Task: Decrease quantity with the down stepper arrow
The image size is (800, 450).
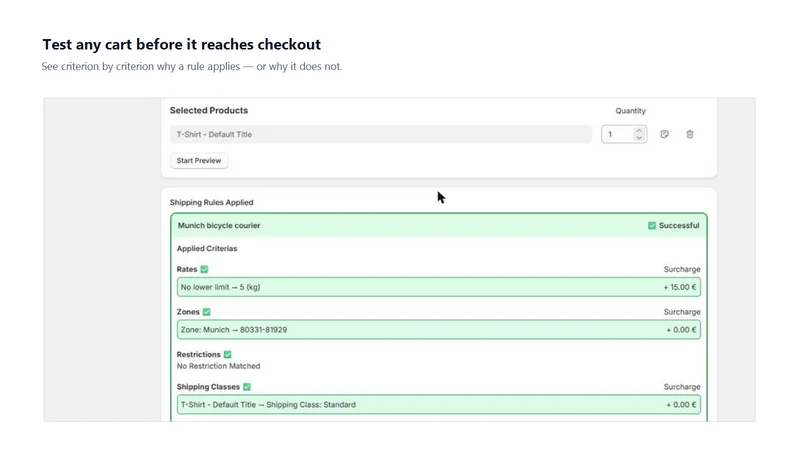Action: [639, 138]
